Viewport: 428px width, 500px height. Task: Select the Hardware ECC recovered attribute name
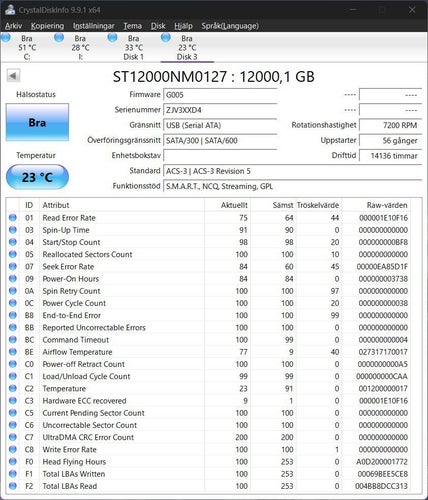click(84, 401)
